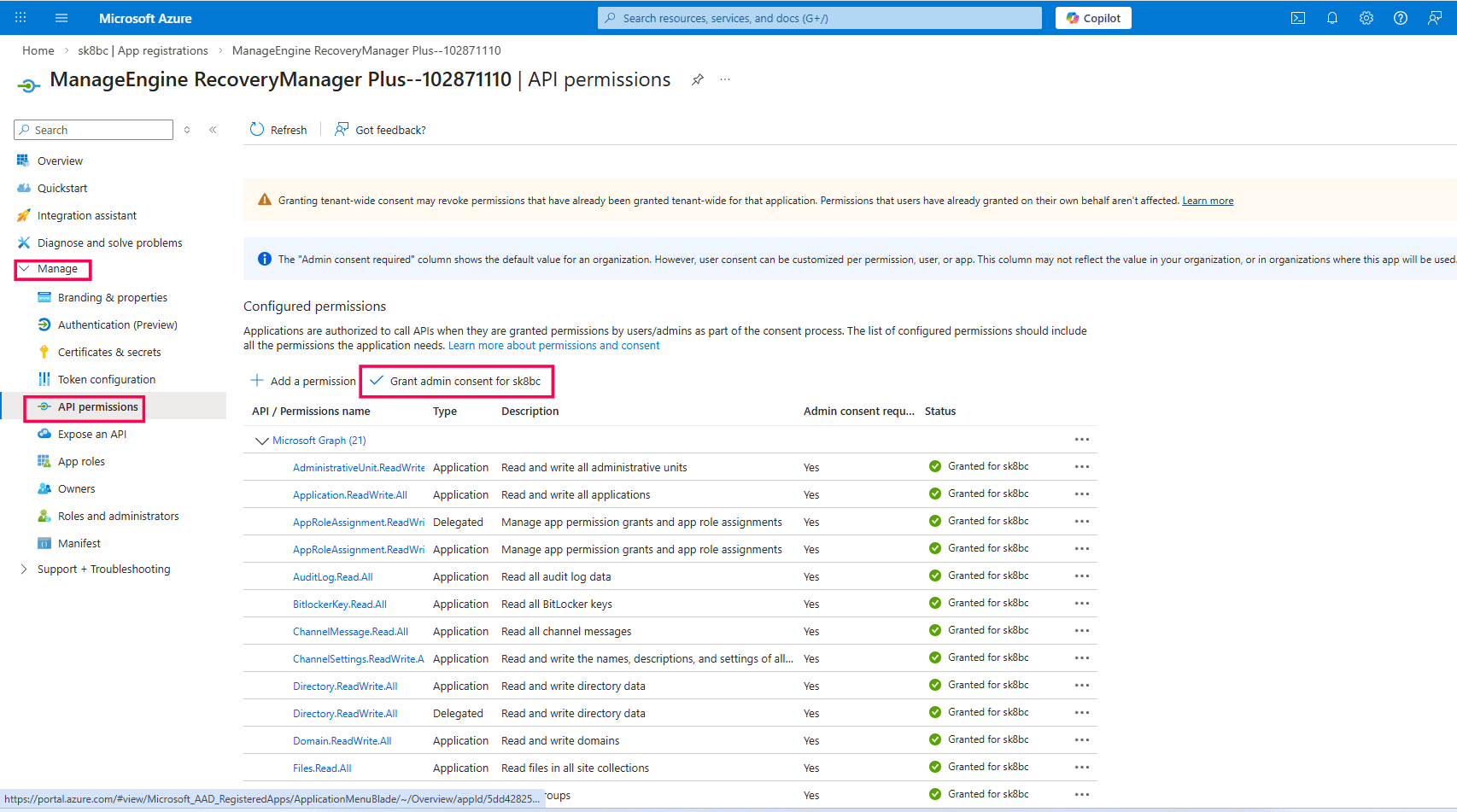Click the Copilot button

(x=1093, y=18)
